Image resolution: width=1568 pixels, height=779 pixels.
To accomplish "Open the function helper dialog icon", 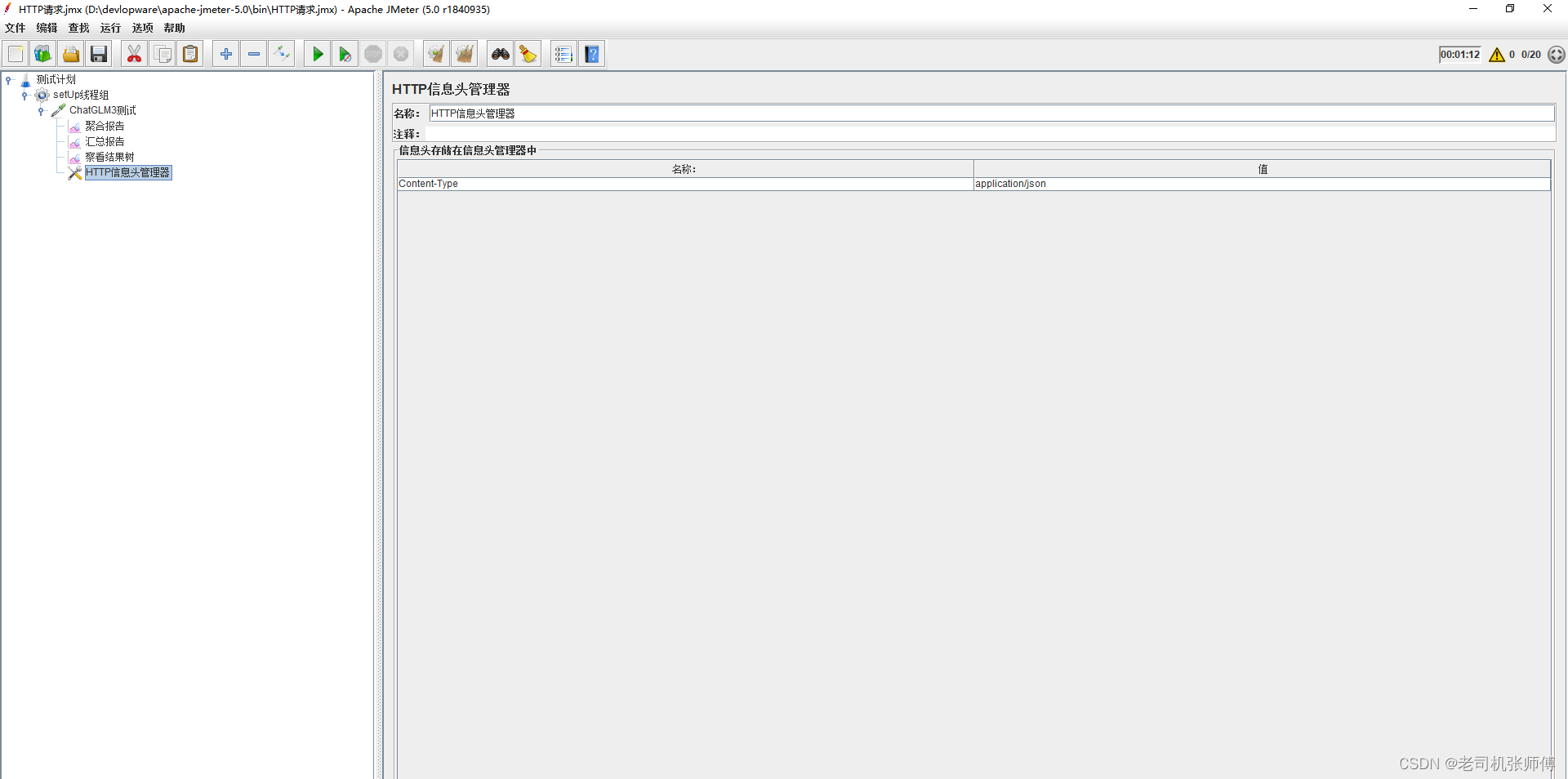I will click(x=563, y=54).
